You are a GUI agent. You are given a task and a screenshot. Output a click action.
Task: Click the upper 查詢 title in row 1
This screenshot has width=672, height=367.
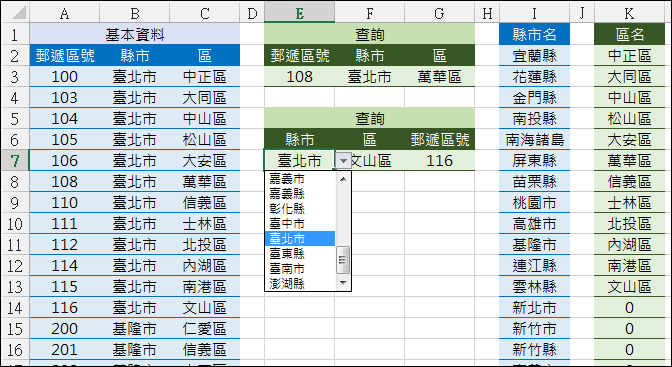tap(369, 34)
